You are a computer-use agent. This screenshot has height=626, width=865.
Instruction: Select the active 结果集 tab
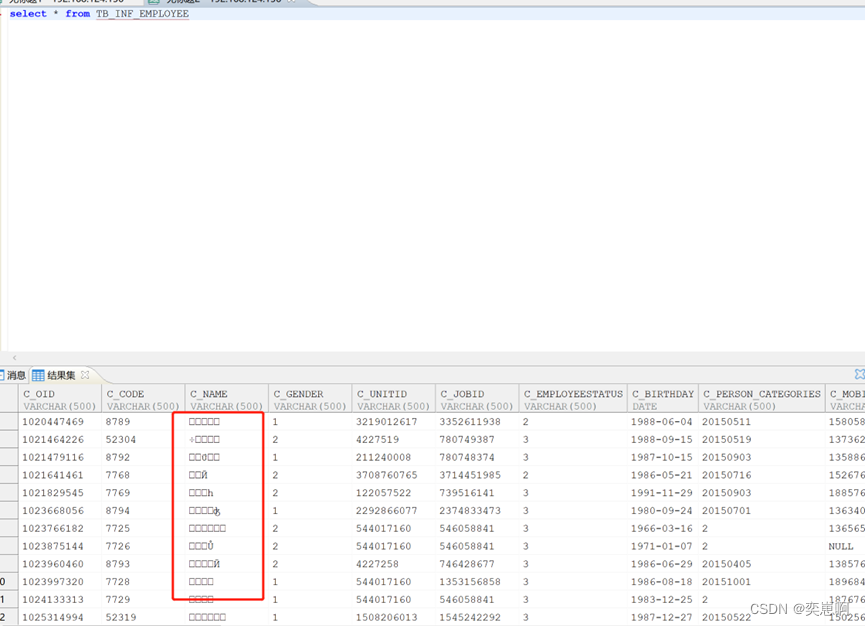[60, 373]
